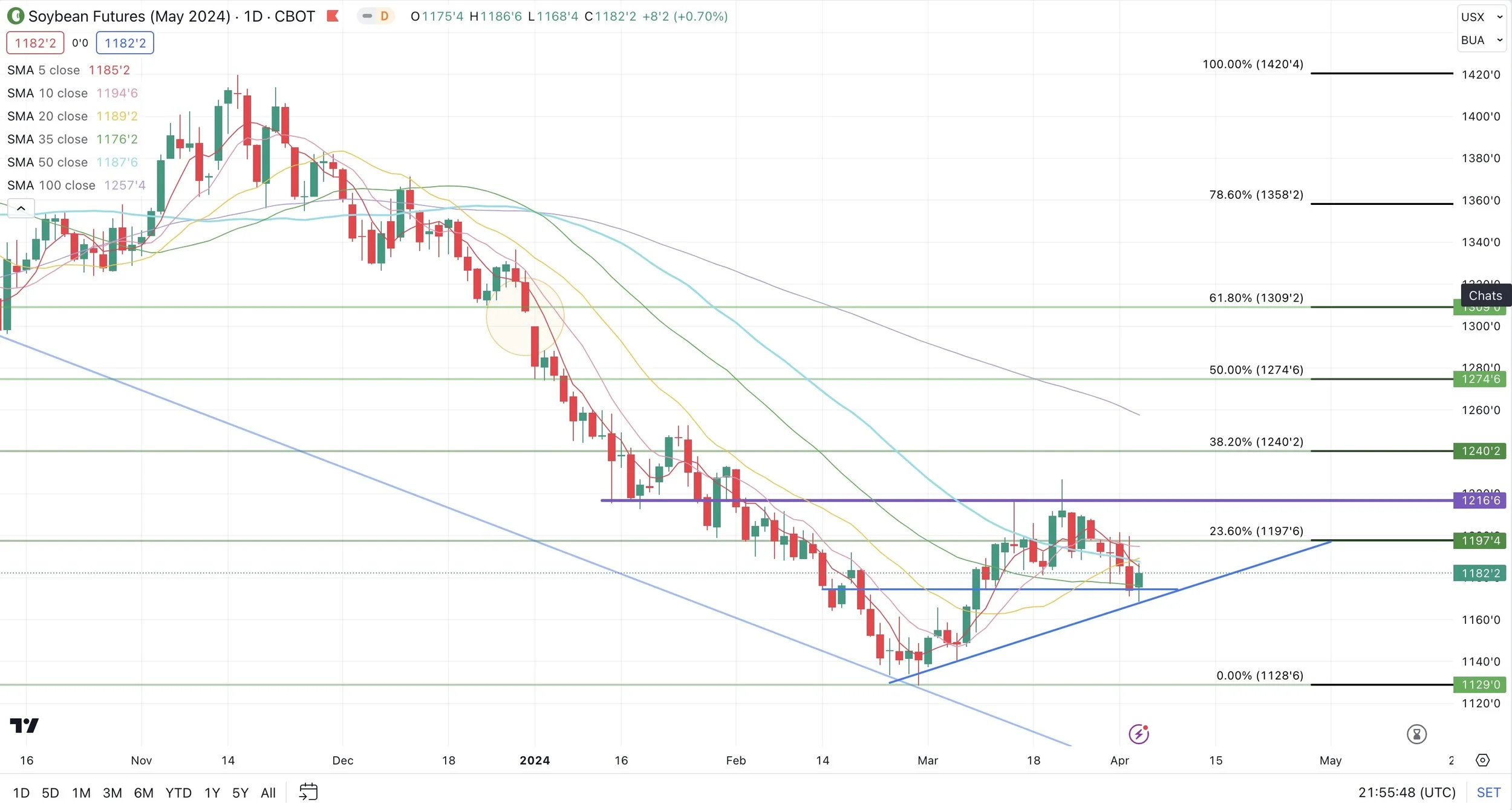Image resolution: width=1512 pixels, height=810 pixels.
Task: Select the 3M time range
Action: pos(112,792)
